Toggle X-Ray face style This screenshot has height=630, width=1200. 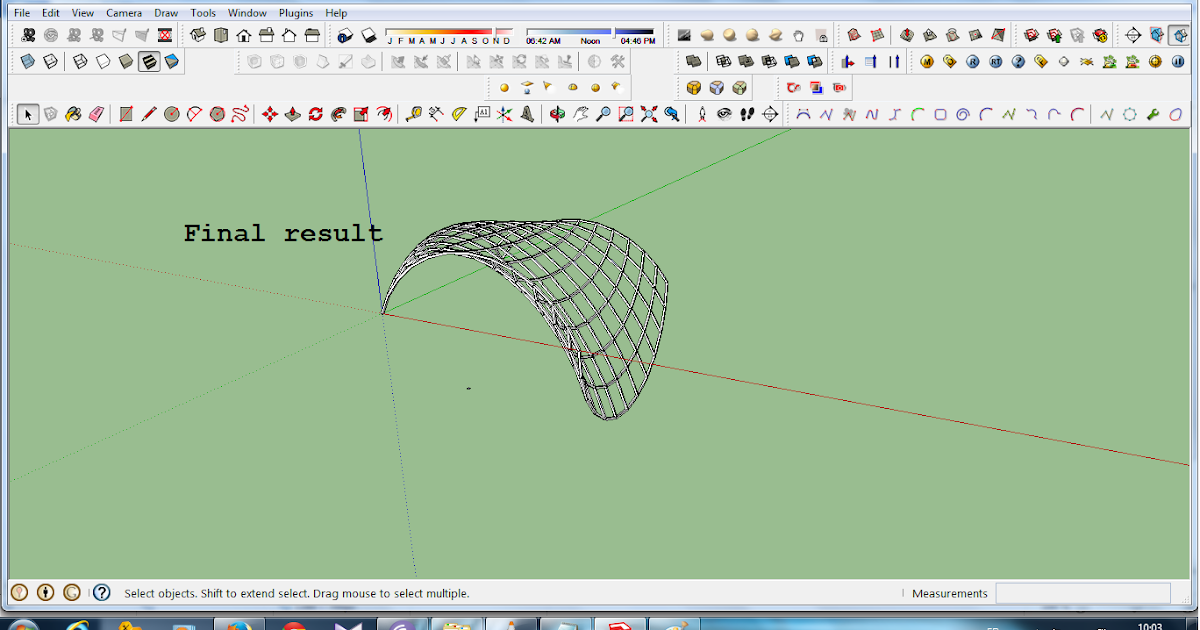(x=28, y=62)
